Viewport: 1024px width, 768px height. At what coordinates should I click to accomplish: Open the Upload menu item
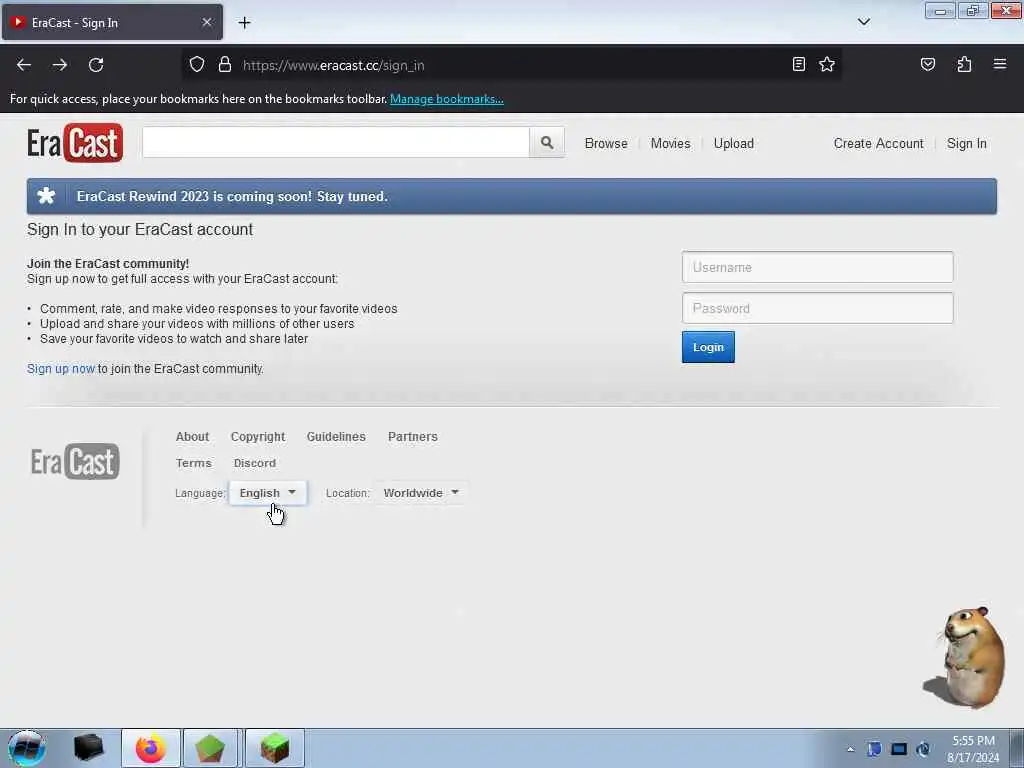click(733, 143)
